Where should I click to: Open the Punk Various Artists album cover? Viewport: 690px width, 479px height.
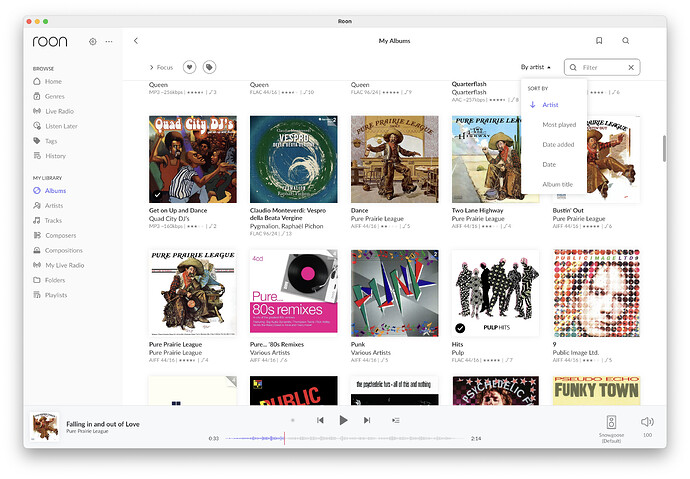point(395,293)
